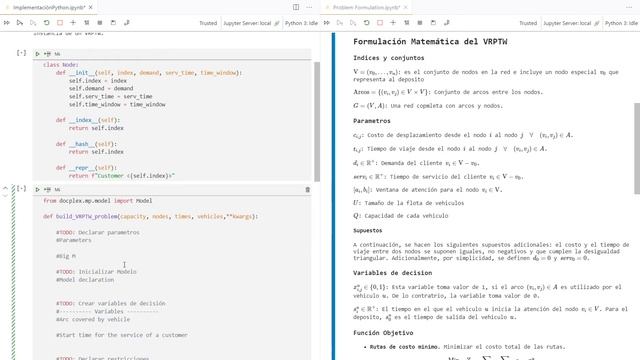This screenshot has height=360, width=640.
Task: Clear all outputs in Problem Formulation toolbar
Action: pyautogui.click(x=407, y=23)
